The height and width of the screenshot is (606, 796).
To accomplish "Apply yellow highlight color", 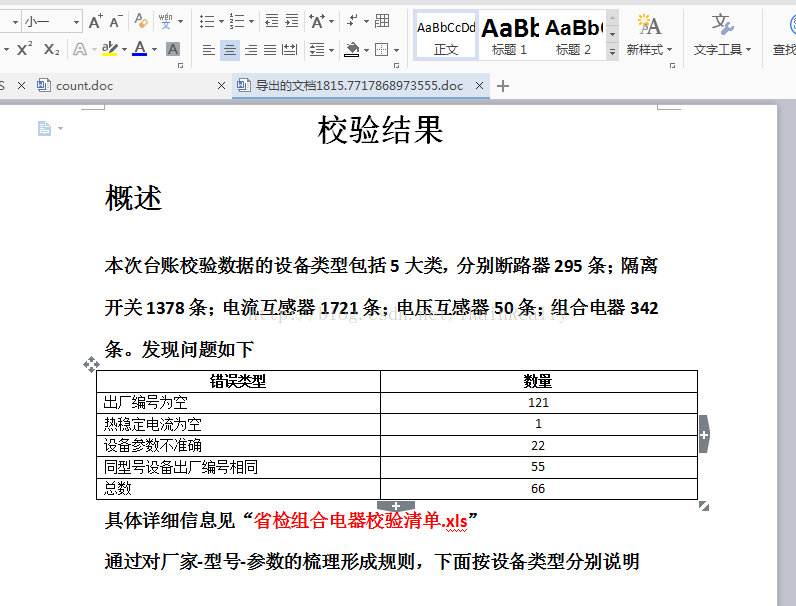I will pos(109,49).
